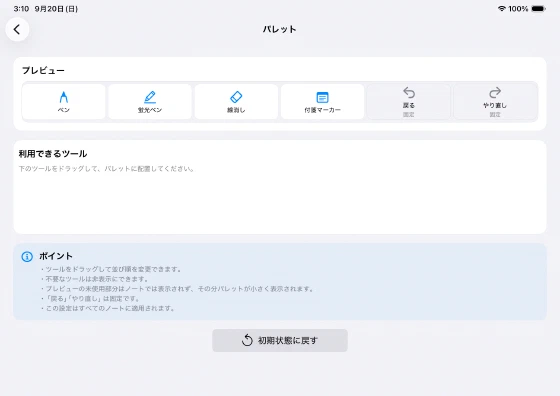The image size is (560, 396).
Task: Click the ポイント heading text
Action: pyautogui.click(x=56, y=256)
